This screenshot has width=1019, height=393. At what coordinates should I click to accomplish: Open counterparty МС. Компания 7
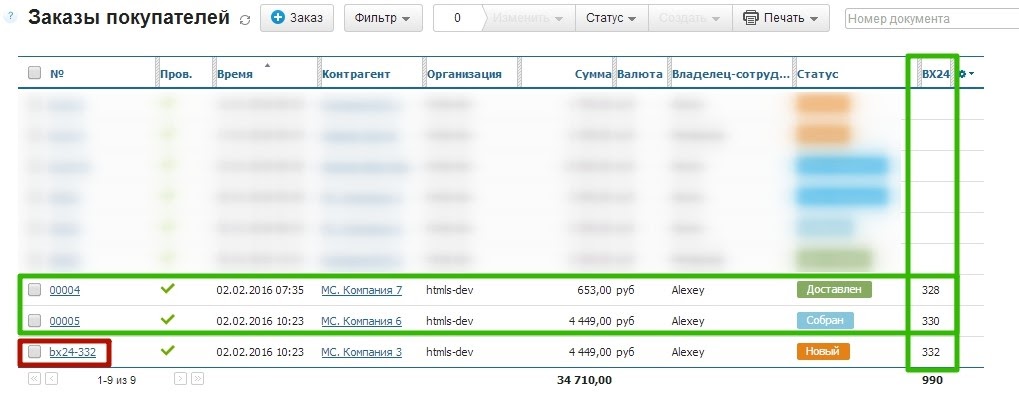(361, 290)
